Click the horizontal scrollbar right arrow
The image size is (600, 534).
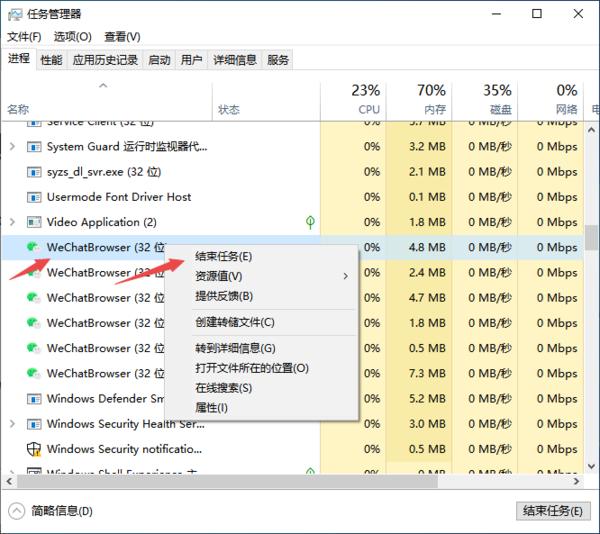577,481
